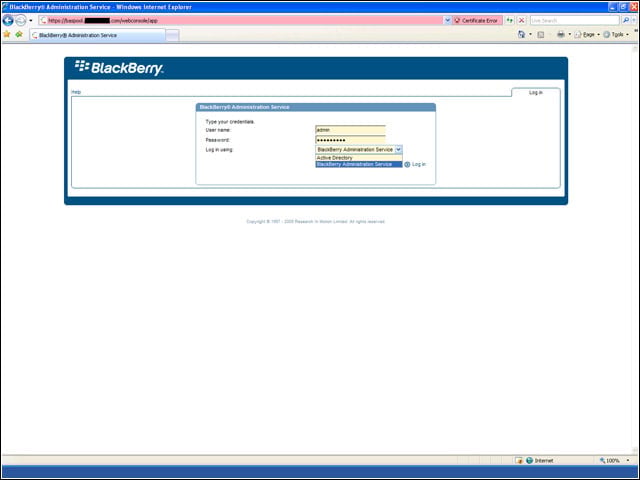Click the Log in link beside arrow icon
Image resolution: width=640 pixels, height=480 pixels.
[x=419, y=164]
